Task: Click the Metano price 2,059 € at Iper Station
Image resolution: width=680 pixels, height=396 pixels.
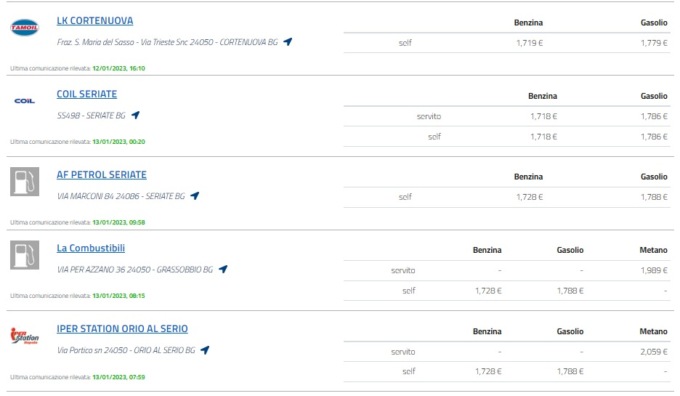Action: 654,352
